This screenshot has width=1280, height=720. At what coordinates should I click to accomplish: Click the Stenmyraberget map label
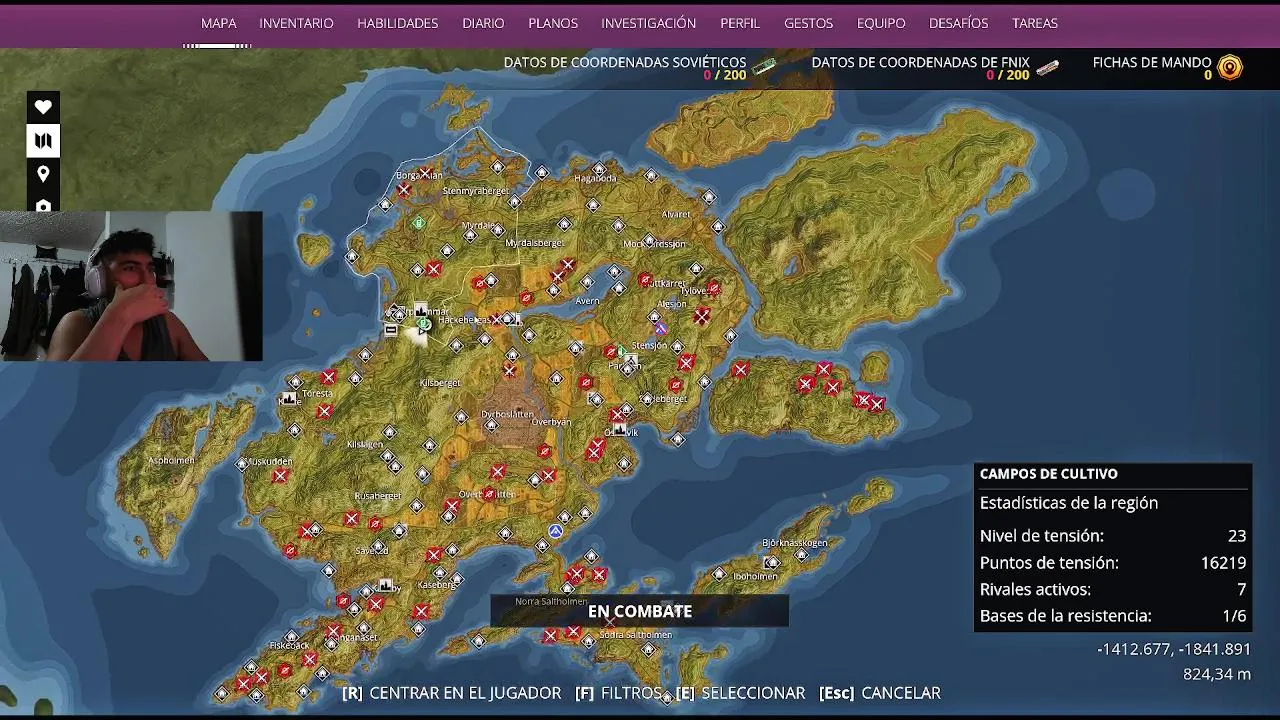476,191
